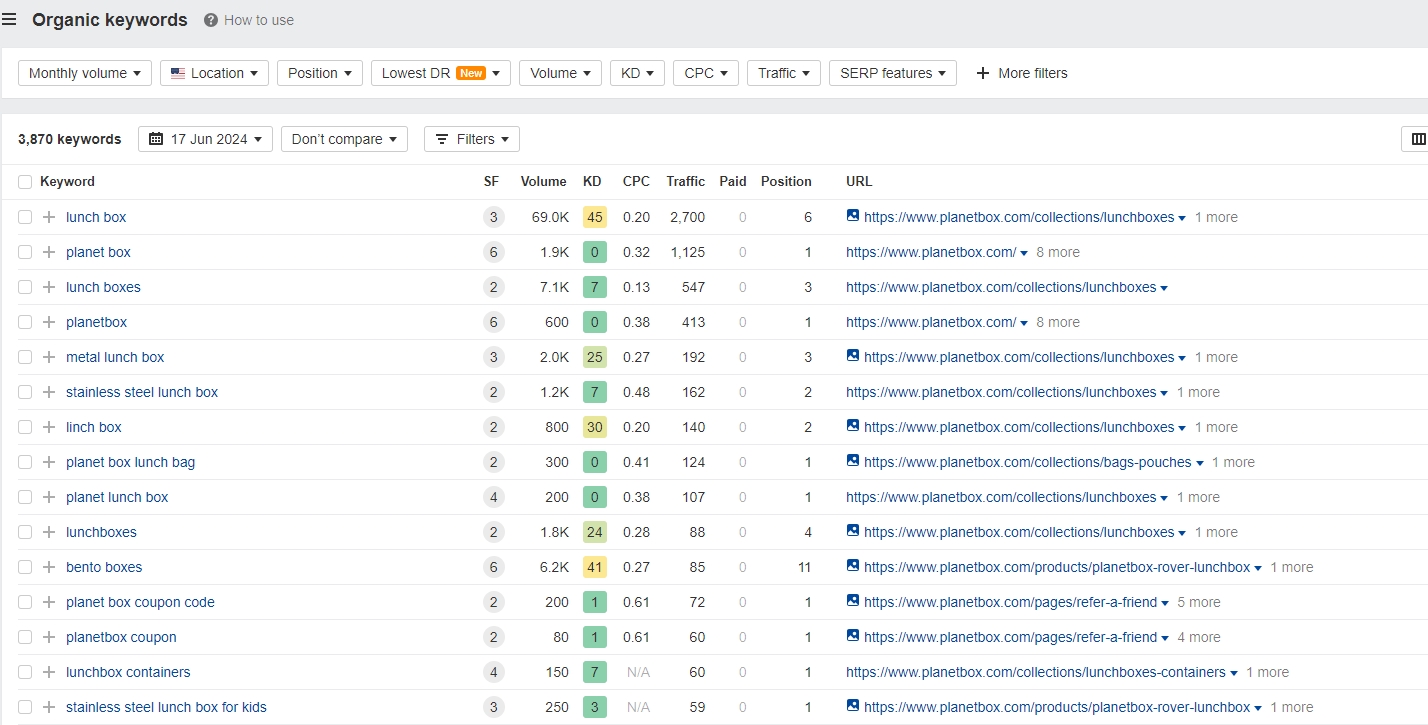Open the Traffic filter dropdown
This screenshot has width=1428, height=725.
(784, 73)
